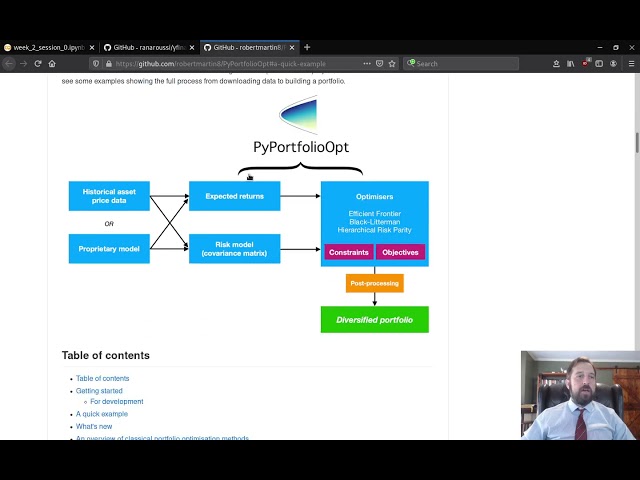This screenshot has width=640, height=480.
Task: Click the 'Risk model (covariance matrix)' box
Action: click(x=235, y=249)
